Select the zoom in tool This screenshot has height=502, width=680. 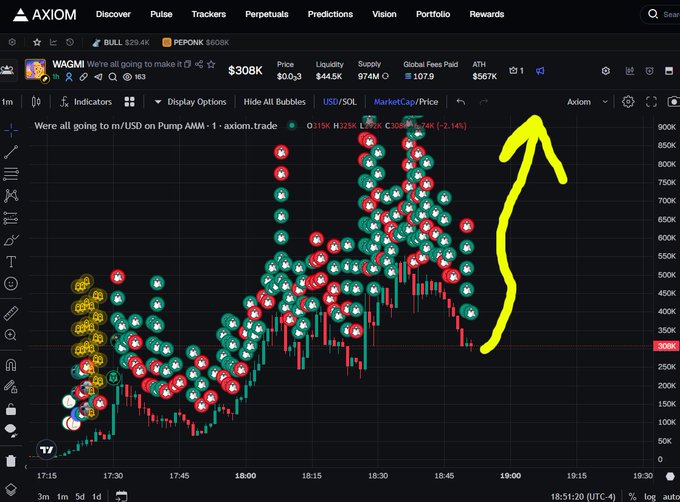coord(11,335)
